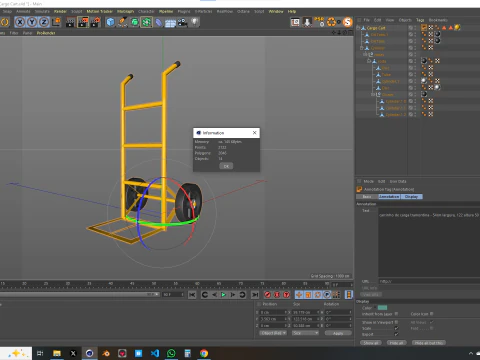Toggle Position keyframe recording
The image size is (480, 360).
click(299, 295)
